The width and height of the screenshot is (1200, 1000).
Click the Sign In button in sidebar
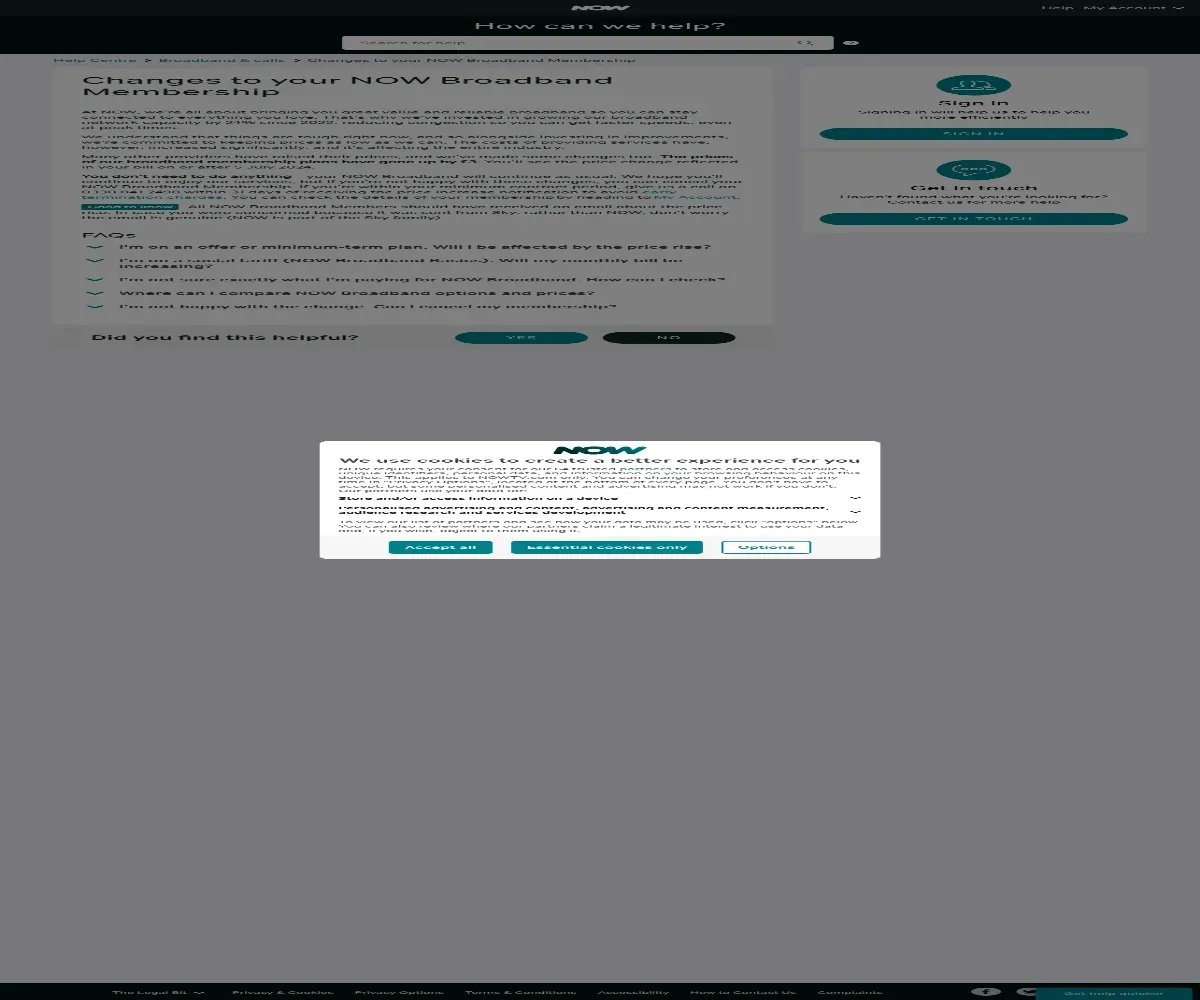(973, 134)
